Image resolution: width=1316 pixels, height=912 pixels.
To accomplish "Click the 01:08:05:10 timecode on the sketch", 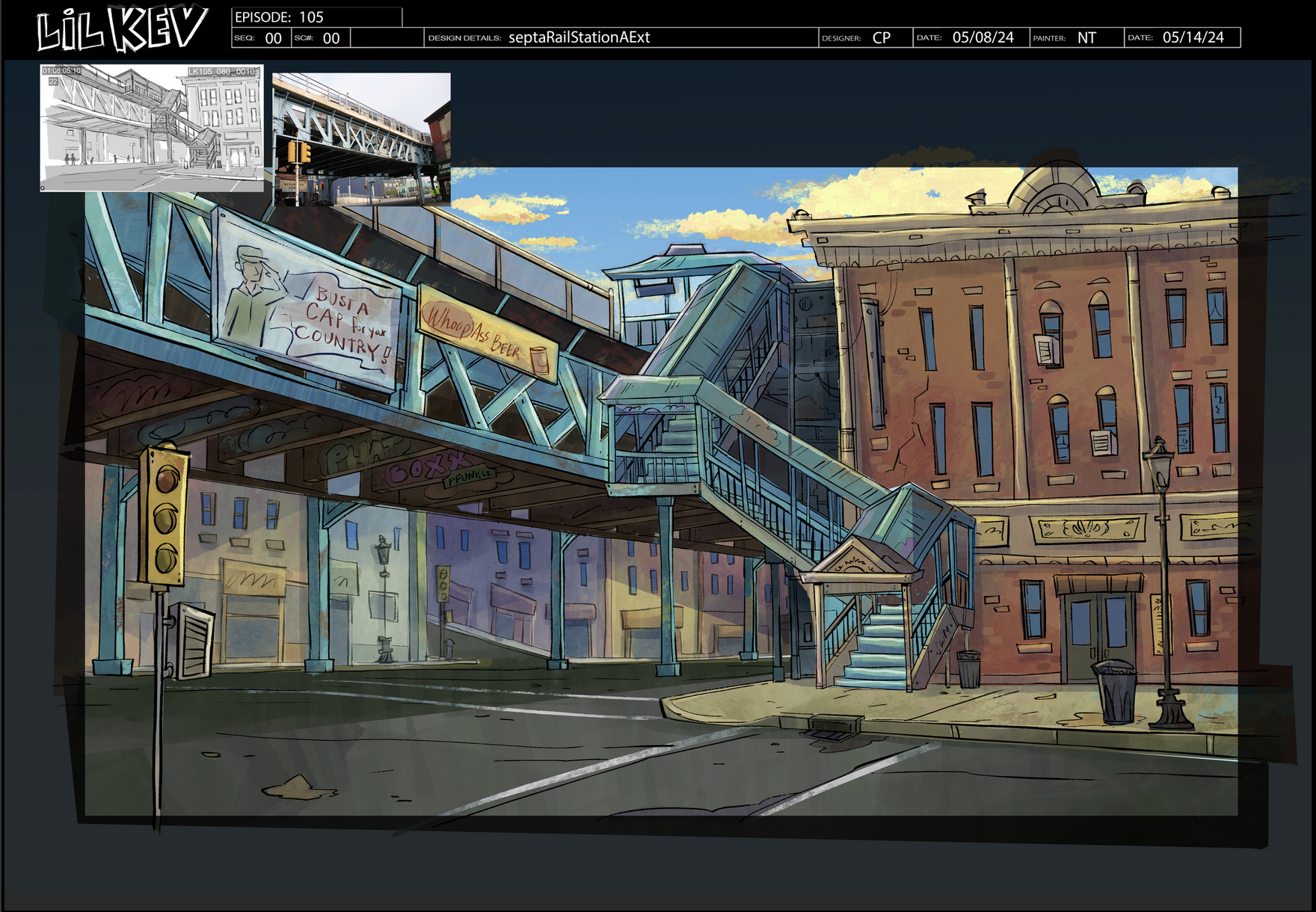I will 62,70.
